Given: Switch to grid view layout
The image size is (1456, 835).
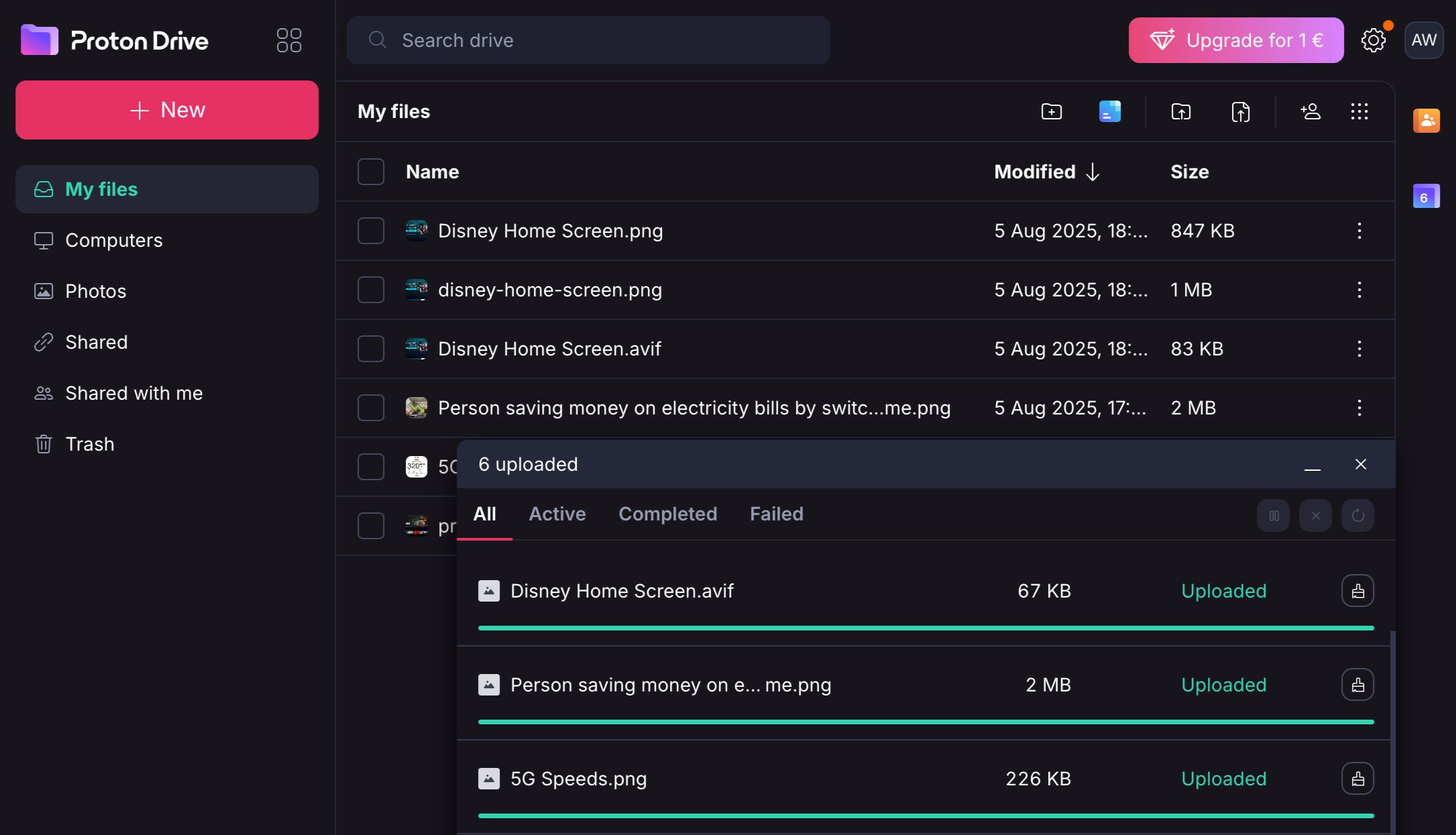Looking at the screenshot, I should pos(1359,111).
